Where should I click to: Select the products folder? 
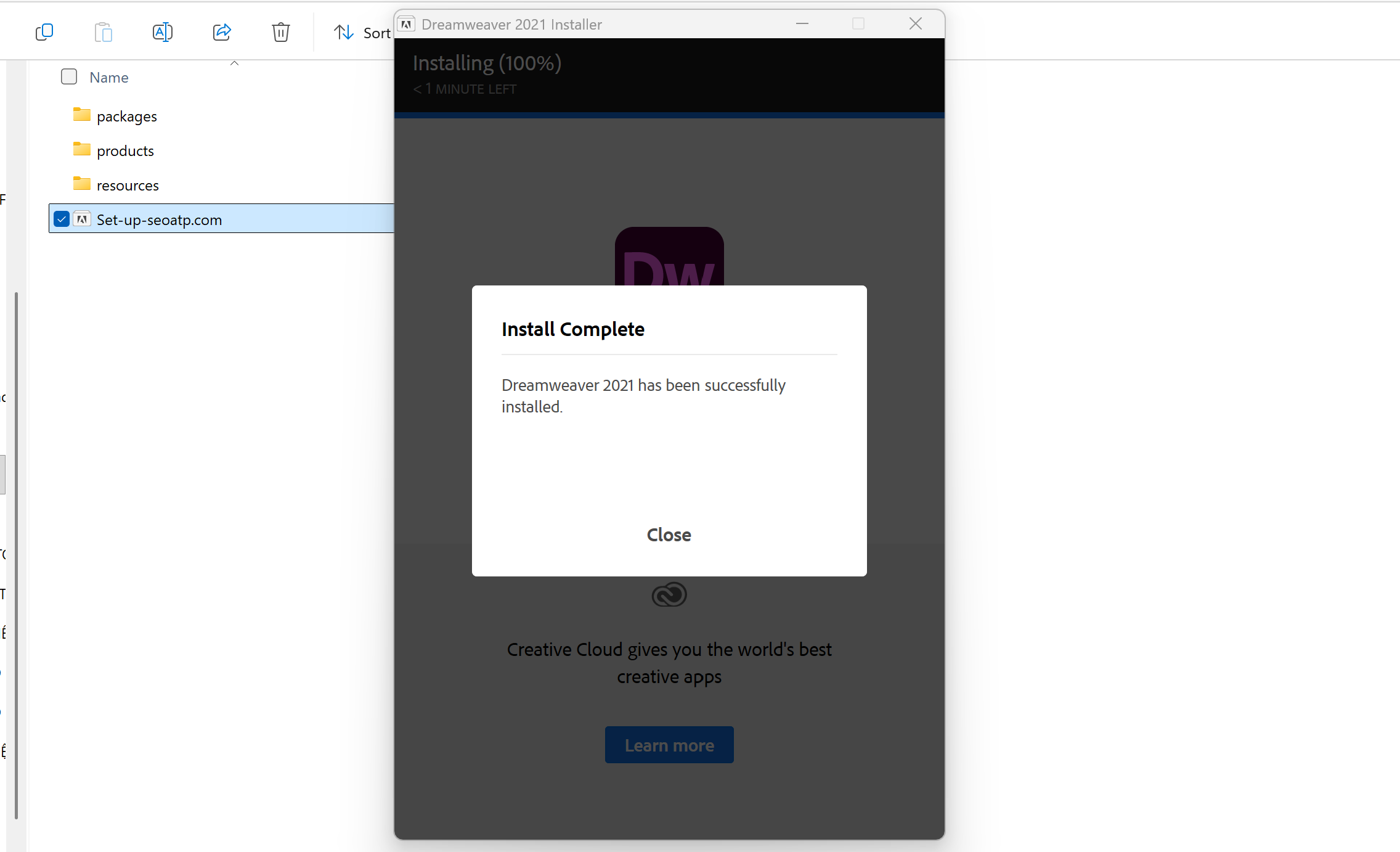[125, 151]
